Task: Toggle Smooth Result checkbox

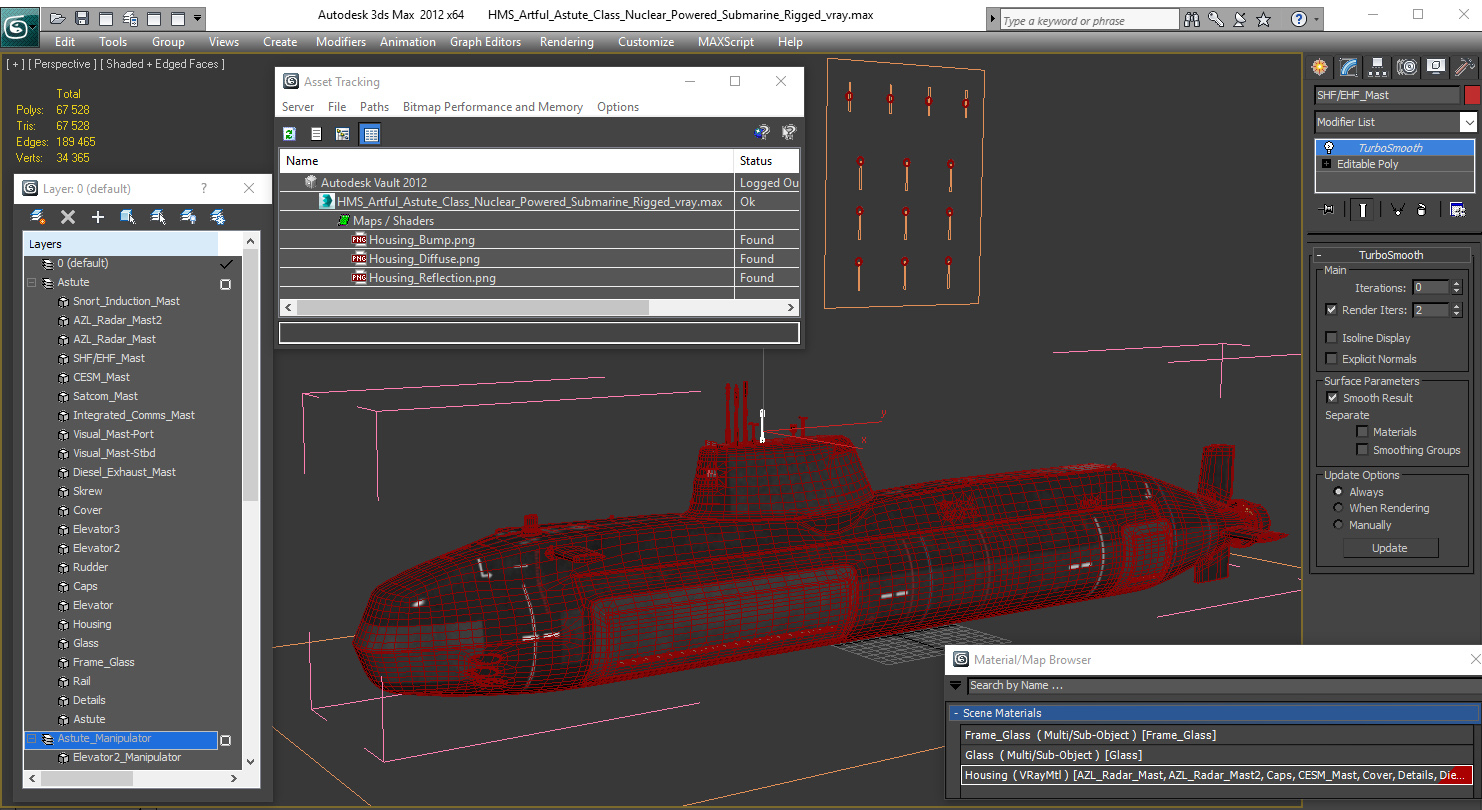Action: [1332, 398]
